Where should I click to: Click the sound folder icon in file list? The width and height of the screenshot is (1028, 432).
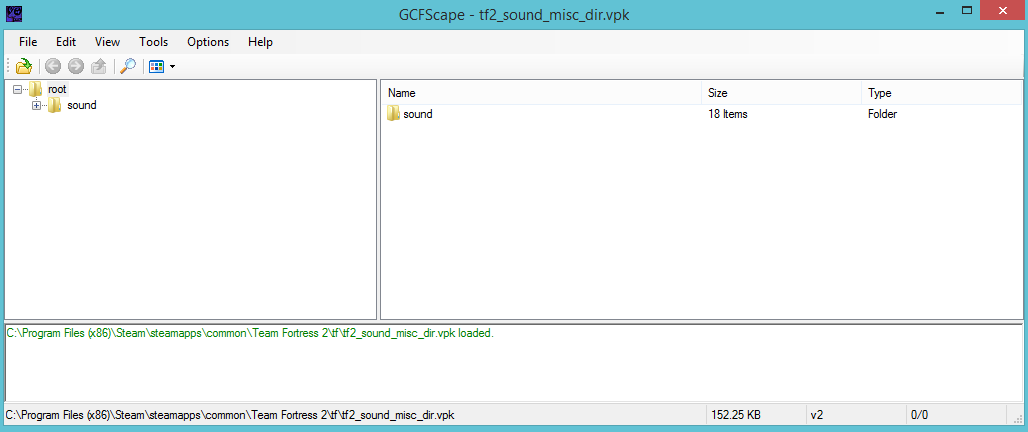click(393, 114)
